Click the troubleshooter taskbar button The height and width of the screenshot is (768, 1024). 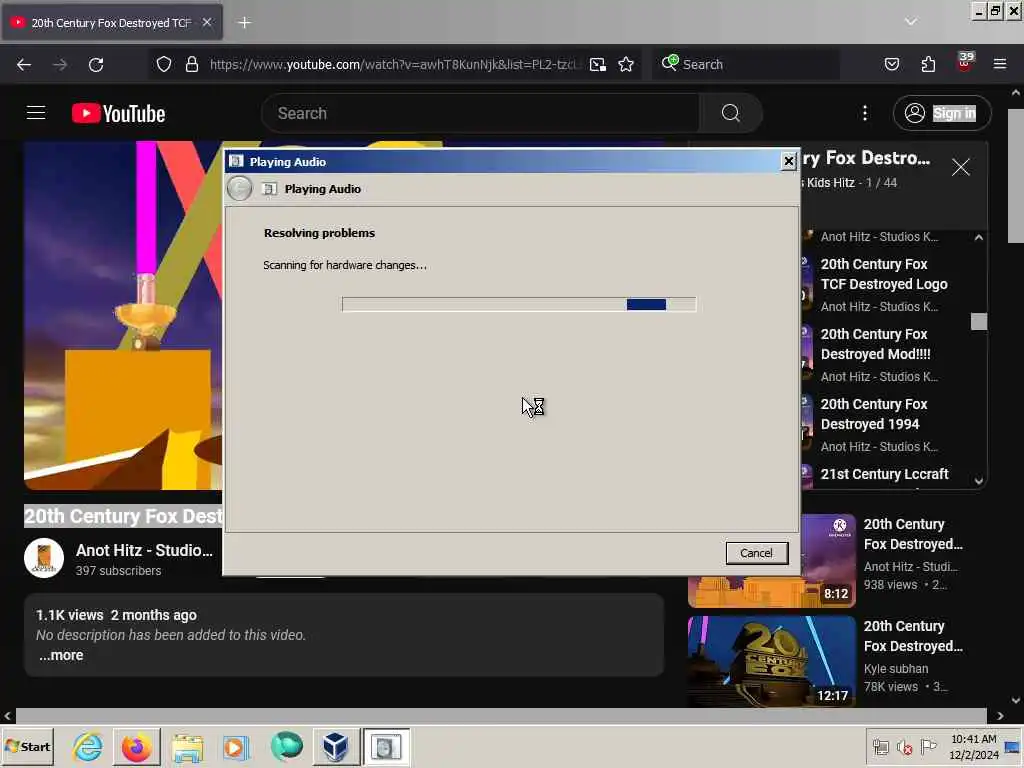click(x=387, y=747)
